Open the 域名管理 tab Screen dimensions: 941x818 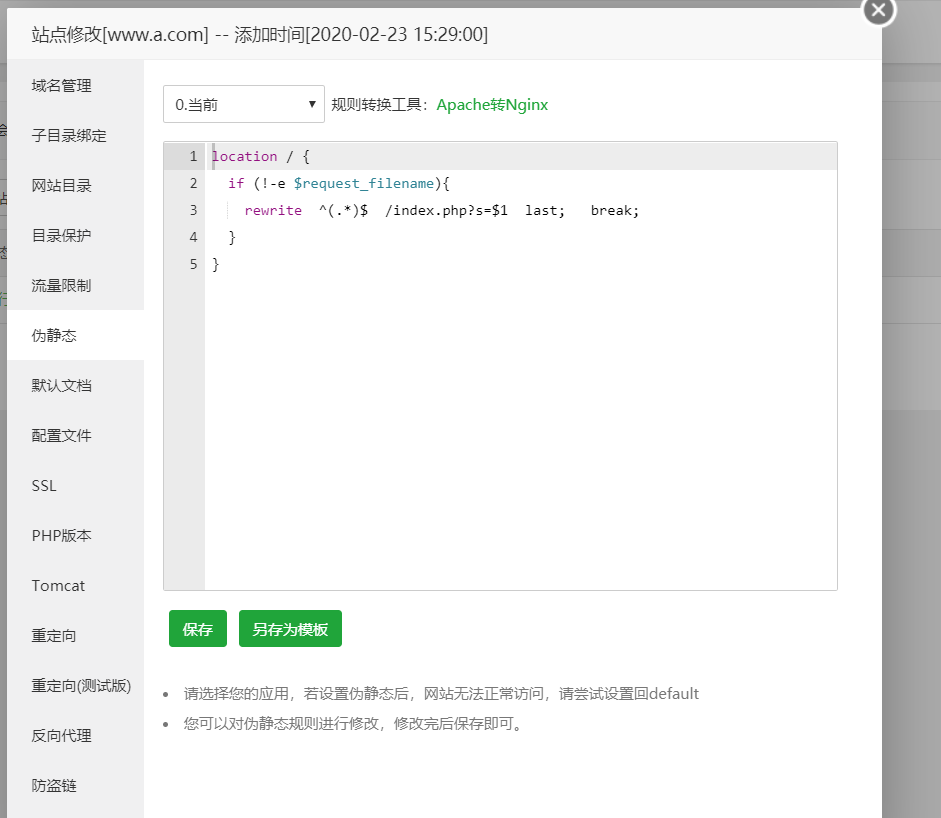pos(62,86)
